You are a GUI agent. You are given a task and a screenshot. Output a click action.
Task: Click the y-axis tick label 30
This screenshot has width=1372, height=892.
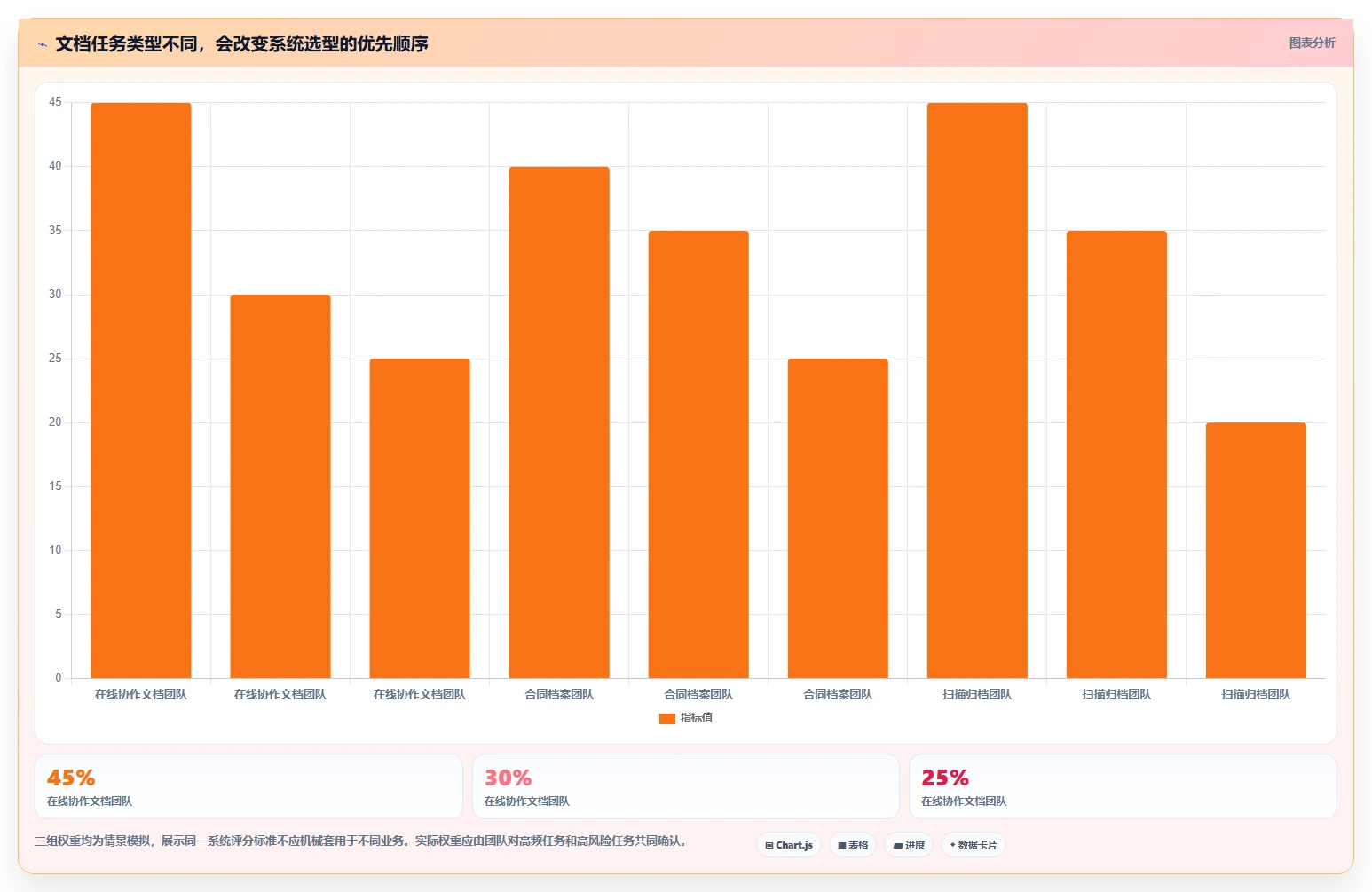pos(55,294)
